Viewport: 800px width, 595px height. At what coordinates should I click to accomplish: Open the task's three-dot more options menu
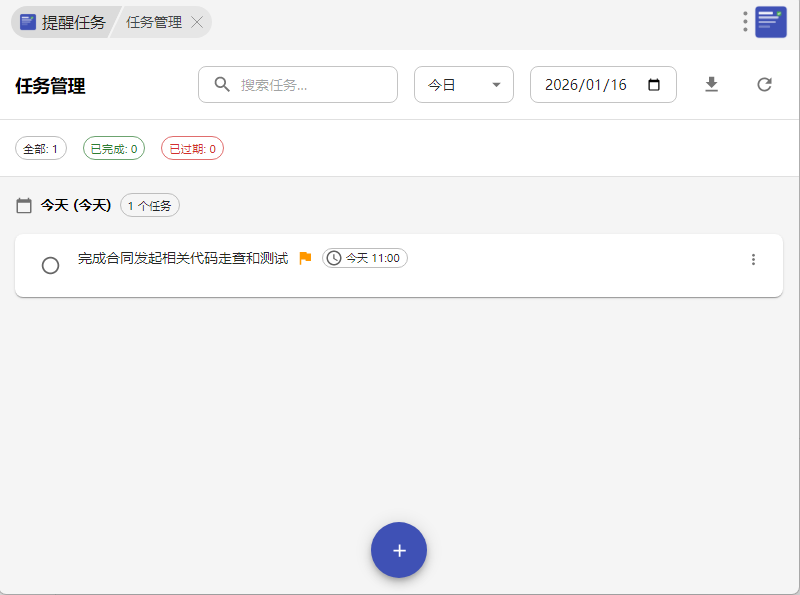point(753,260)
